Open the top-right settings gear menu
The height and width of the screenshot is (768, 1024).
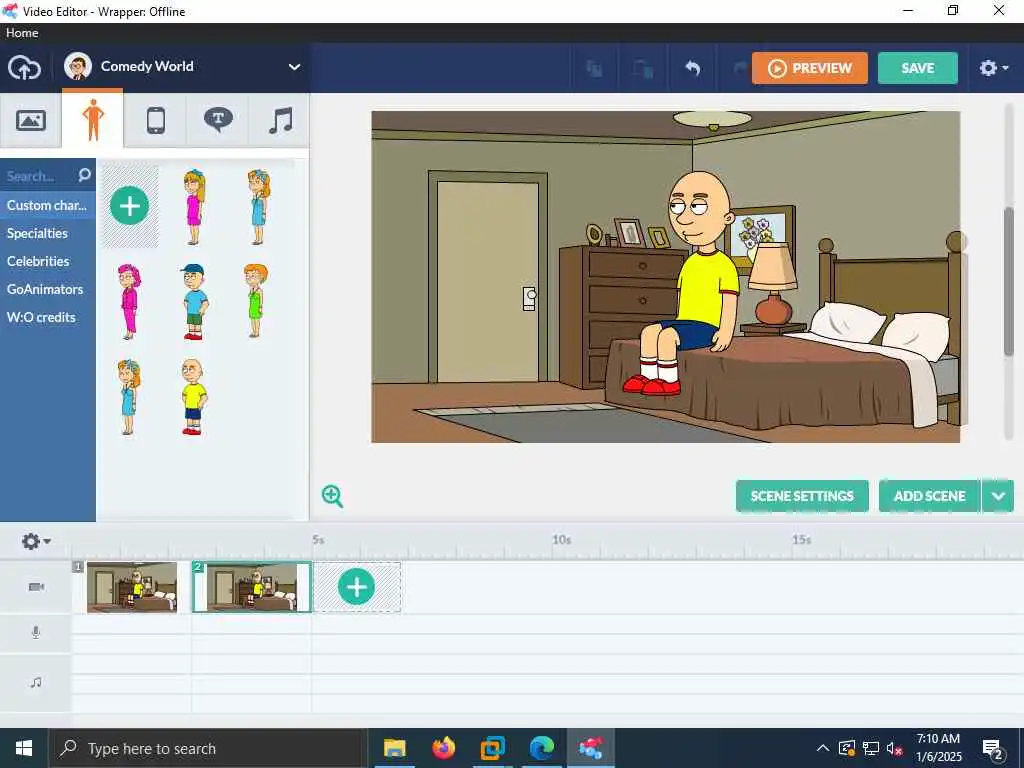(x=993, y=68)
